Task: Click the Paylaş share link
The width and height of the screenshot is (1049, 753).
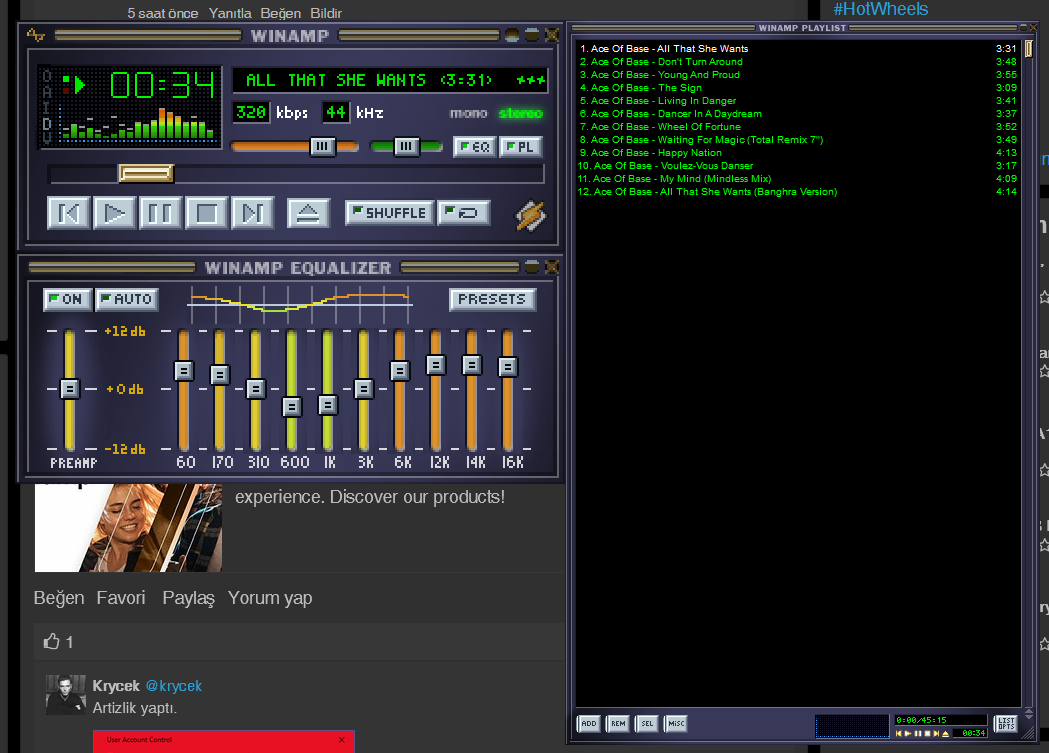Action: [x=188, y=598]
